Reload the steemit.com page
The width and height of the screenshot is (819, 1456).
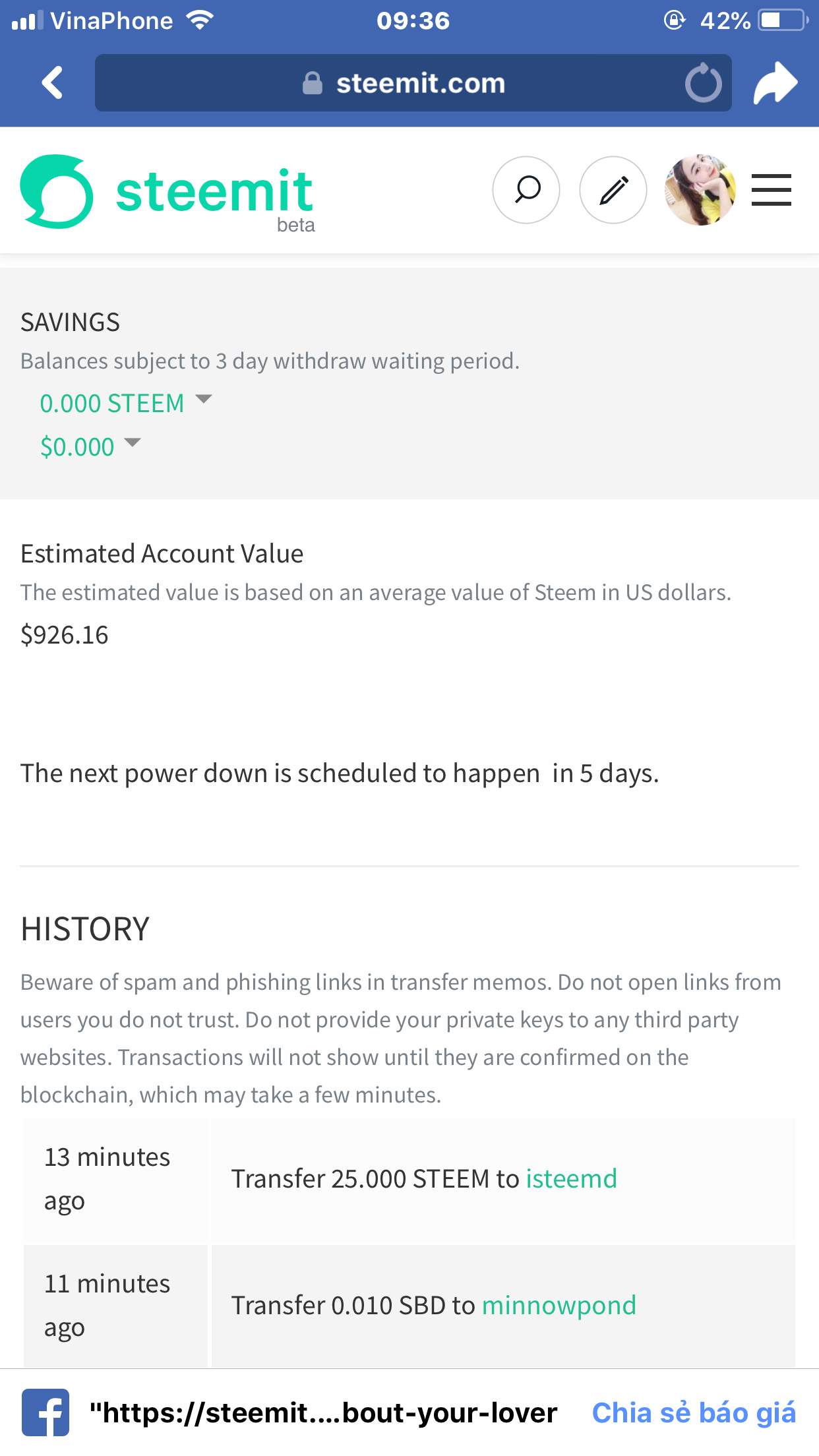pos(703,83)
